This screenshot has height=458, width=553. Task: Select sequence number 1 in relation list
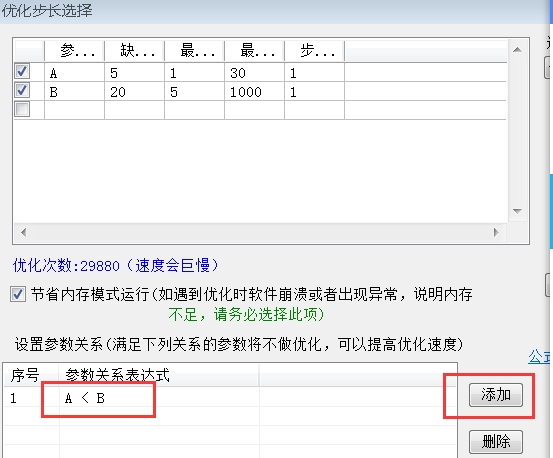[x=13, y=398]
